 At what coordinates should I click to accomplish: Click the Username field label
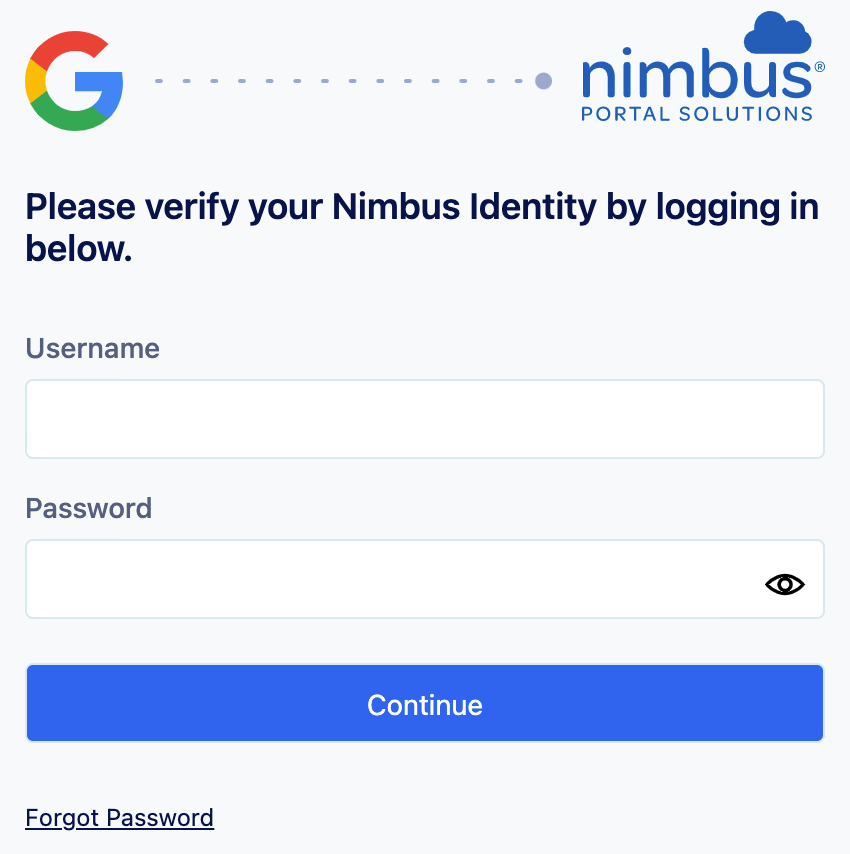tap(92, 348)
